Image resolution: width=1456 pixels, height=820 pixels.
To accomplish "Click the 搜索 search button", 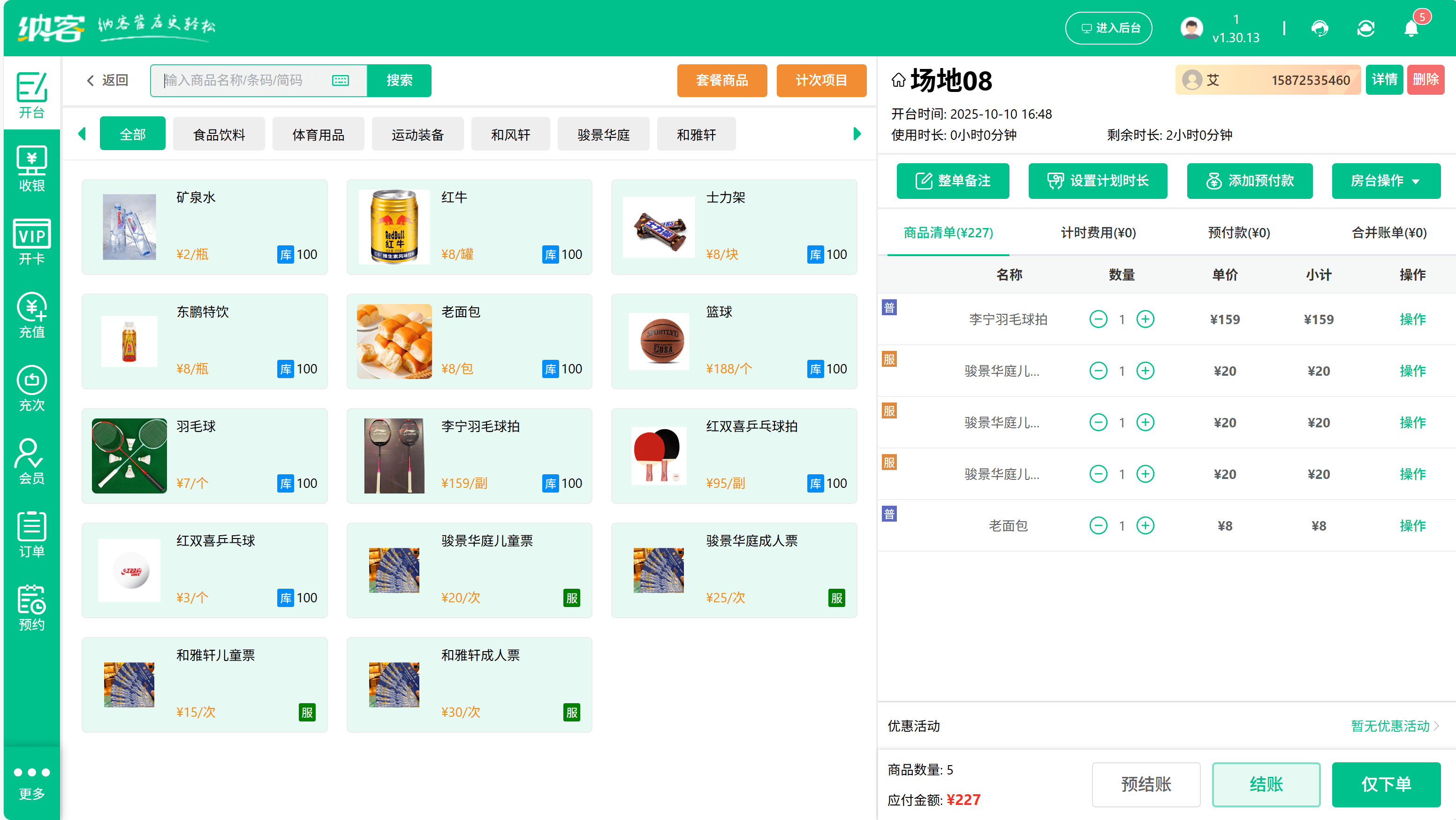I will click(x=399, y=80).
